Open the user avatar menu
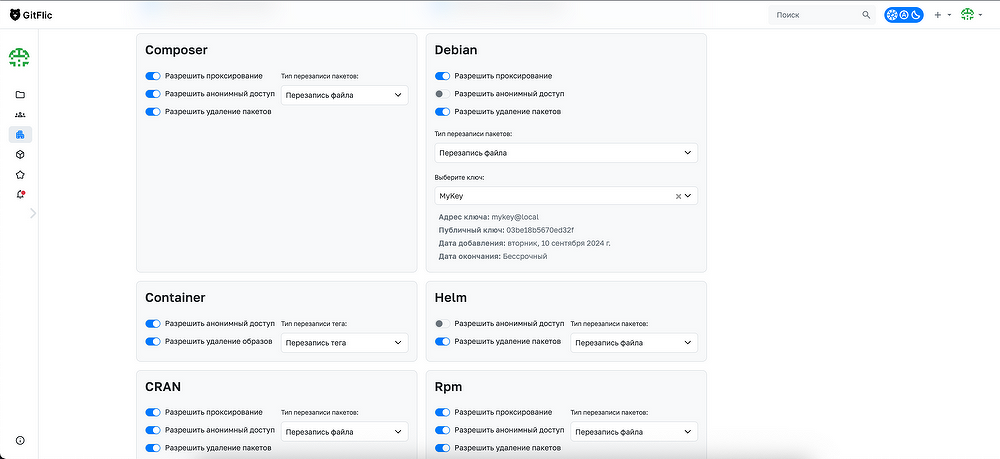 pyautogui.click(x=972, y=15)
